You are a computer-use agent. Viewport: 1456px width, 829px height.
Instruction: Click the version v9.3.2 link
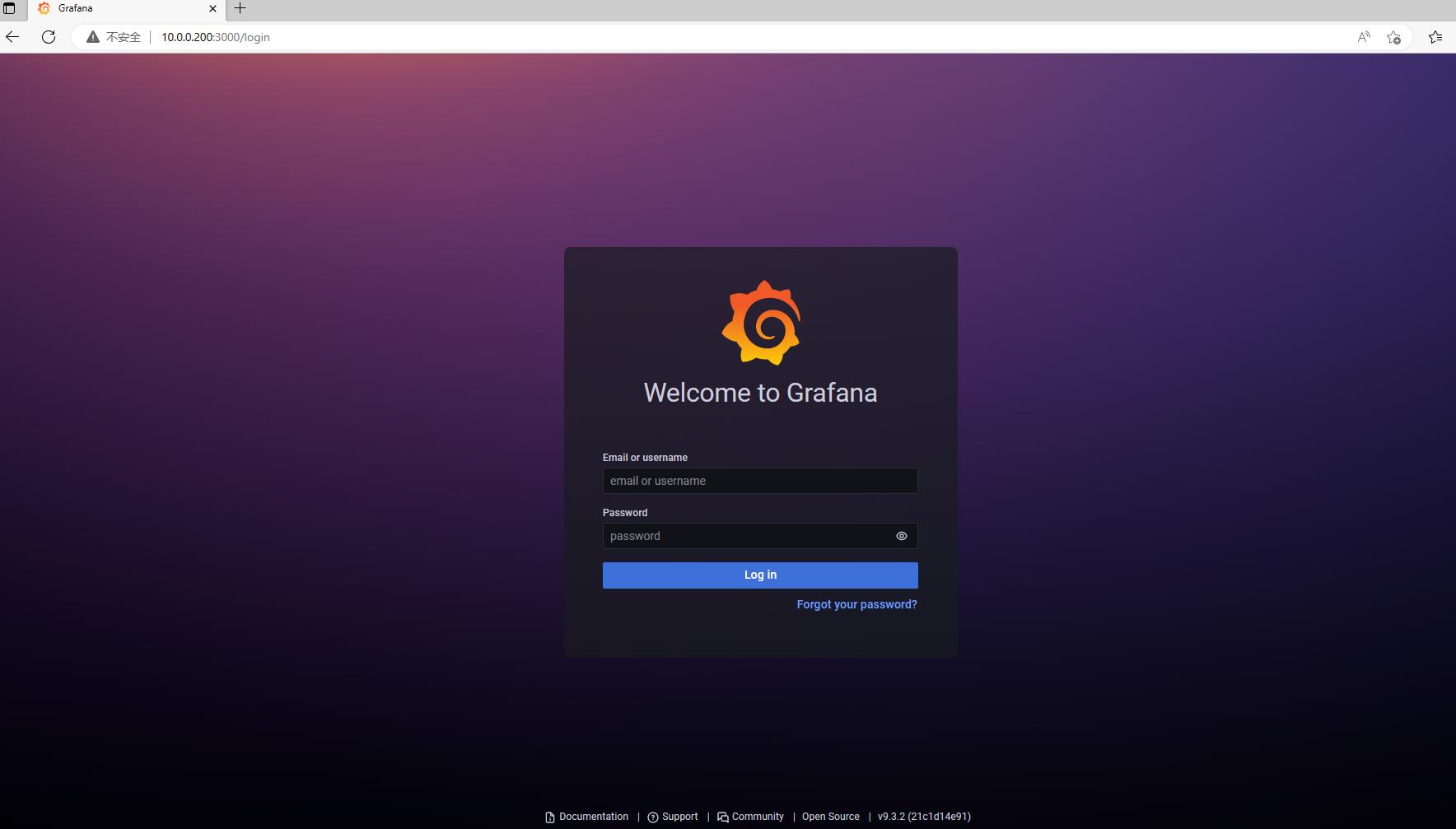click(924, 817)
